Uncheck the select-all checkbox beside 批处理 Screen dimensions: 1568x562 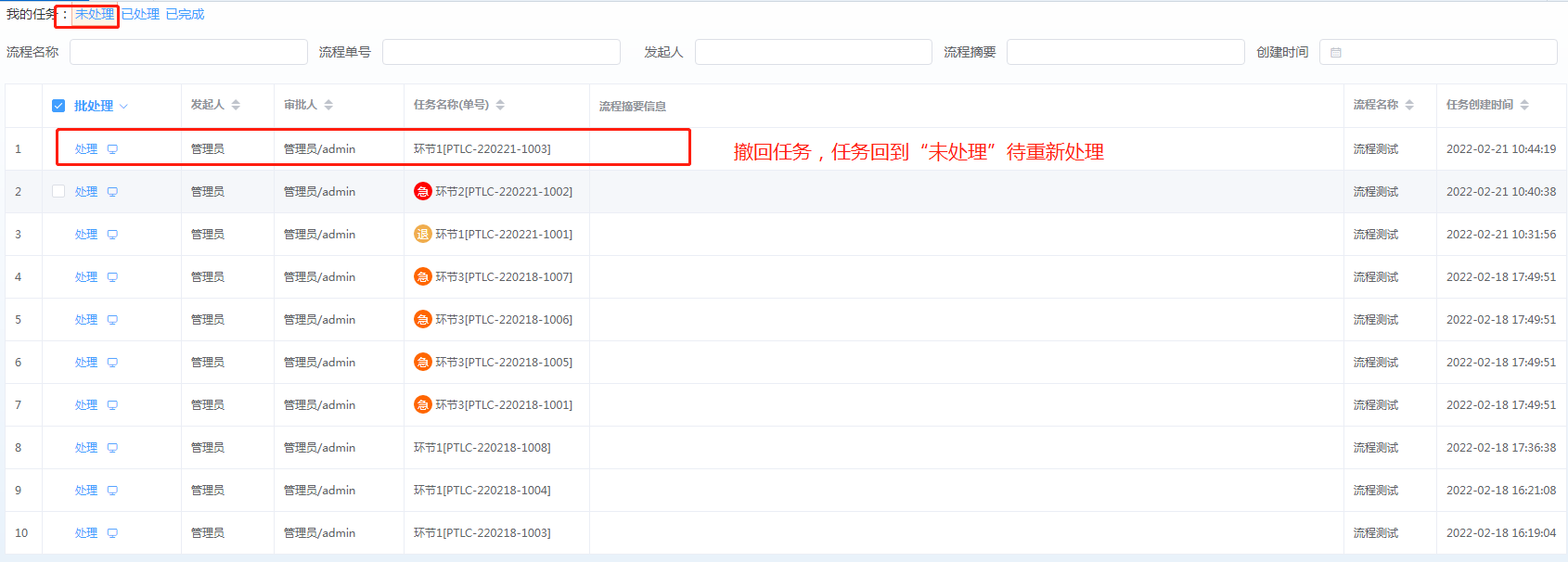(x=58, y=106)
